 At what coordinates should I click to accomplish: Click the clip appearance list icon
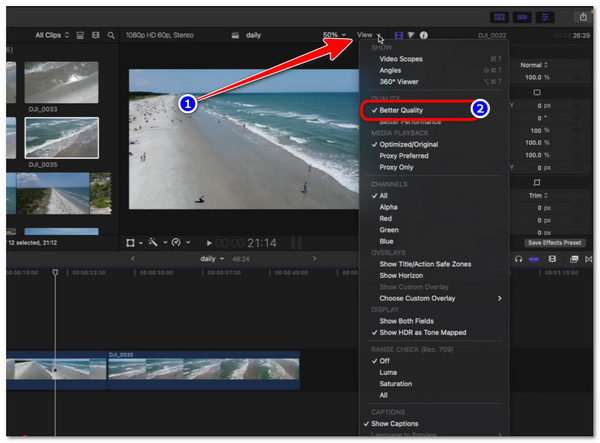tap(80, 35)
